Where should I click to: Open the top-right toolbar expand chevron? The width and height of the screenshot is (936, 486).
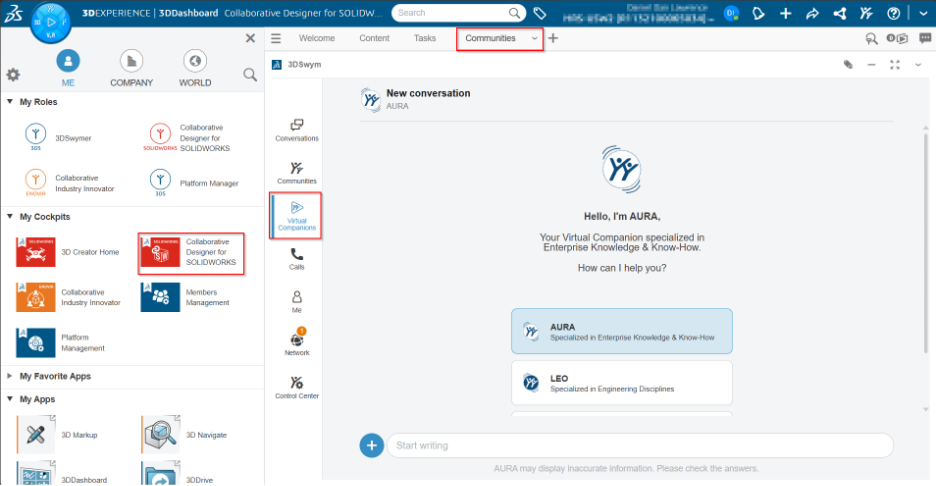(923, 13)
